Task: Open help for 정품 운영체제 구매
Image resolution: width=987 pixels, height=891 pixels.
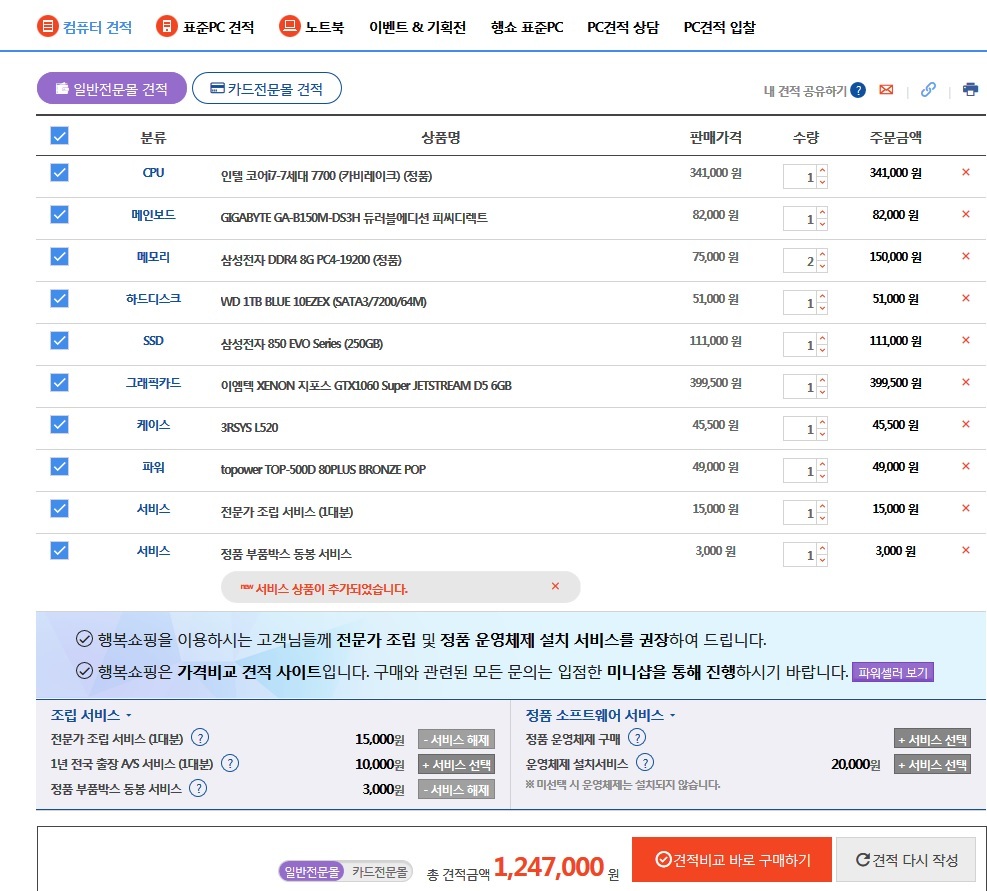Action: tap(637, 737)
